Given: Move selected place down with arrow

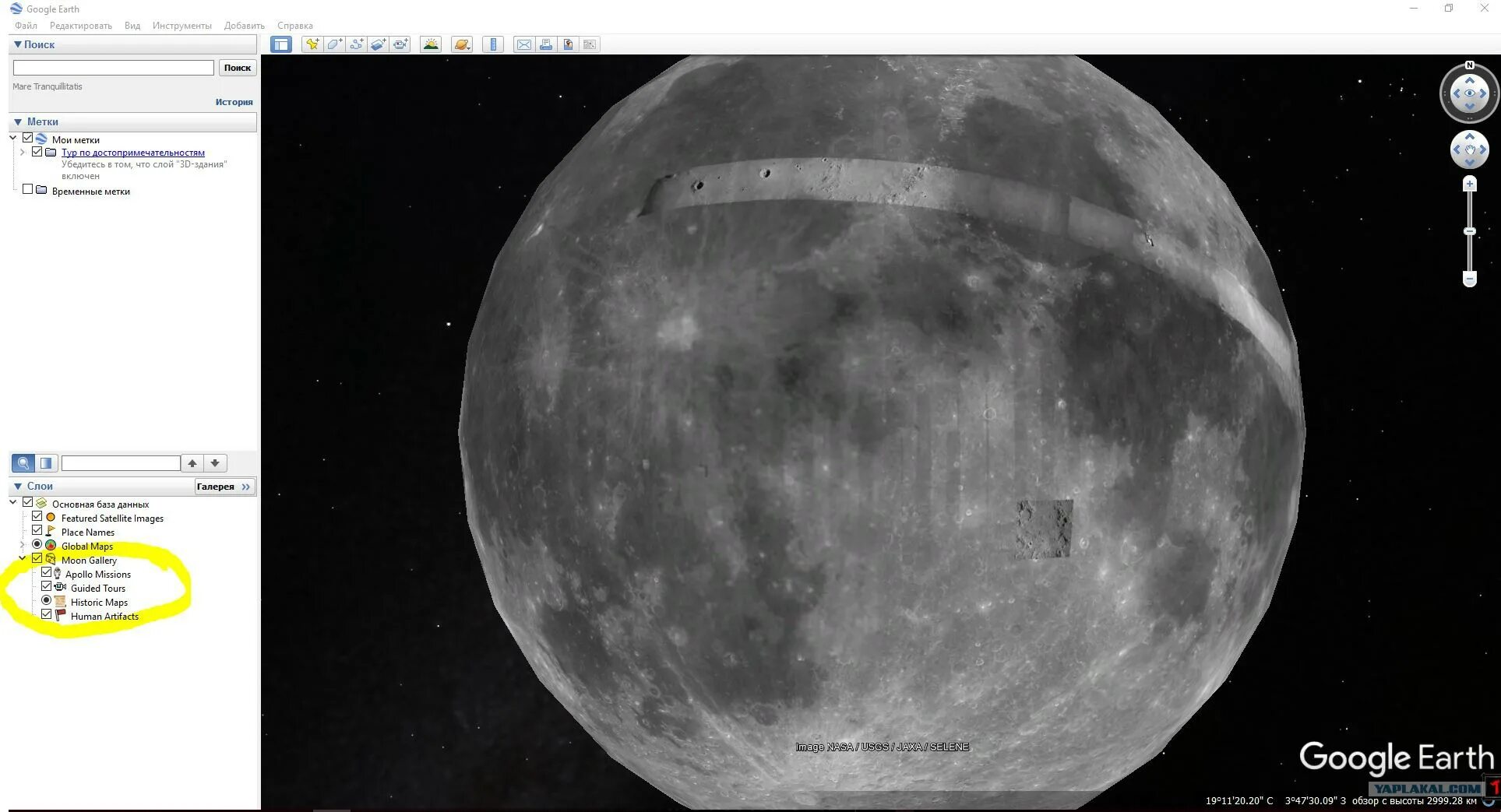Looking at the screenshot, I should 215,463.
